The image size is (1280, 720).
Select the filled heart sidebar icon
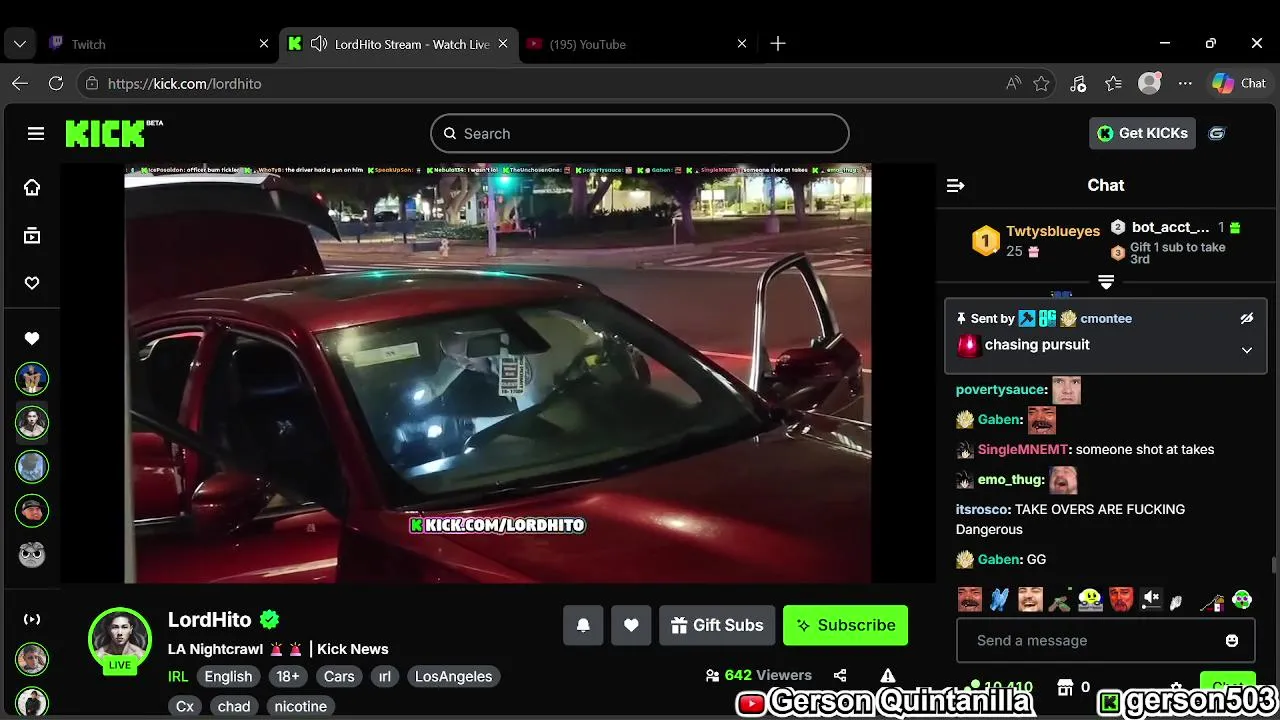[x=32, y=339]
